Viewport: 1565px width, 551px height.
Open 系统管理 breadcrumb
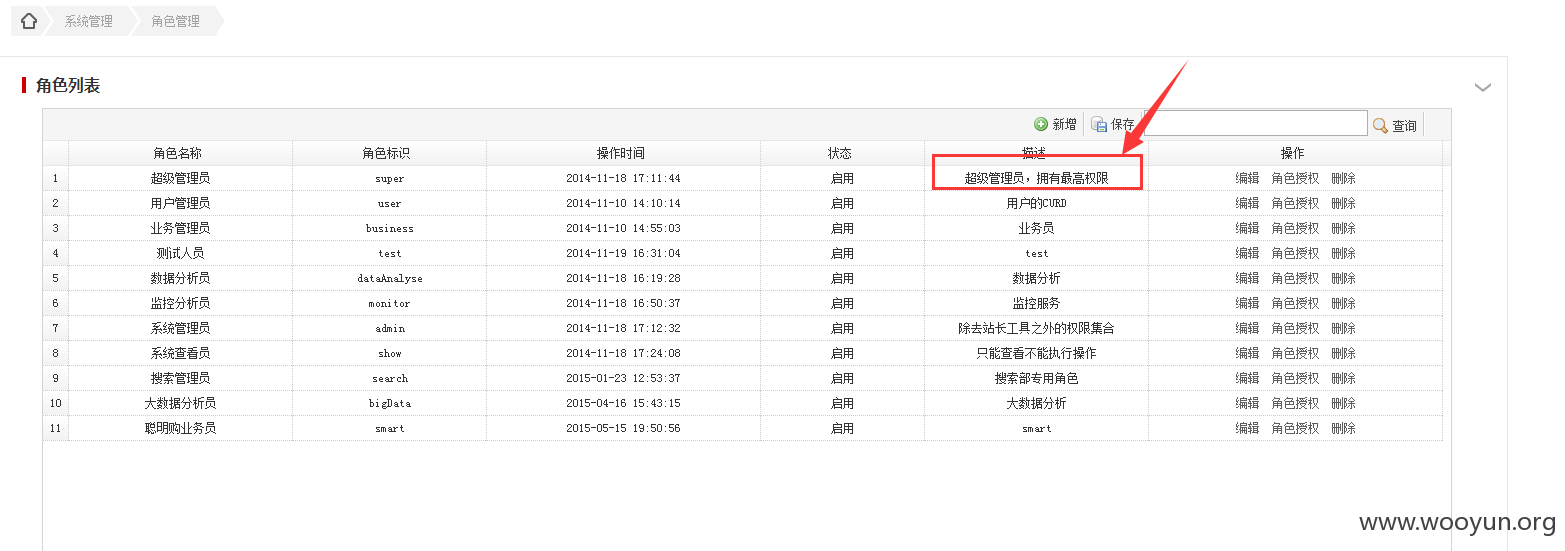tap(89, 21)
